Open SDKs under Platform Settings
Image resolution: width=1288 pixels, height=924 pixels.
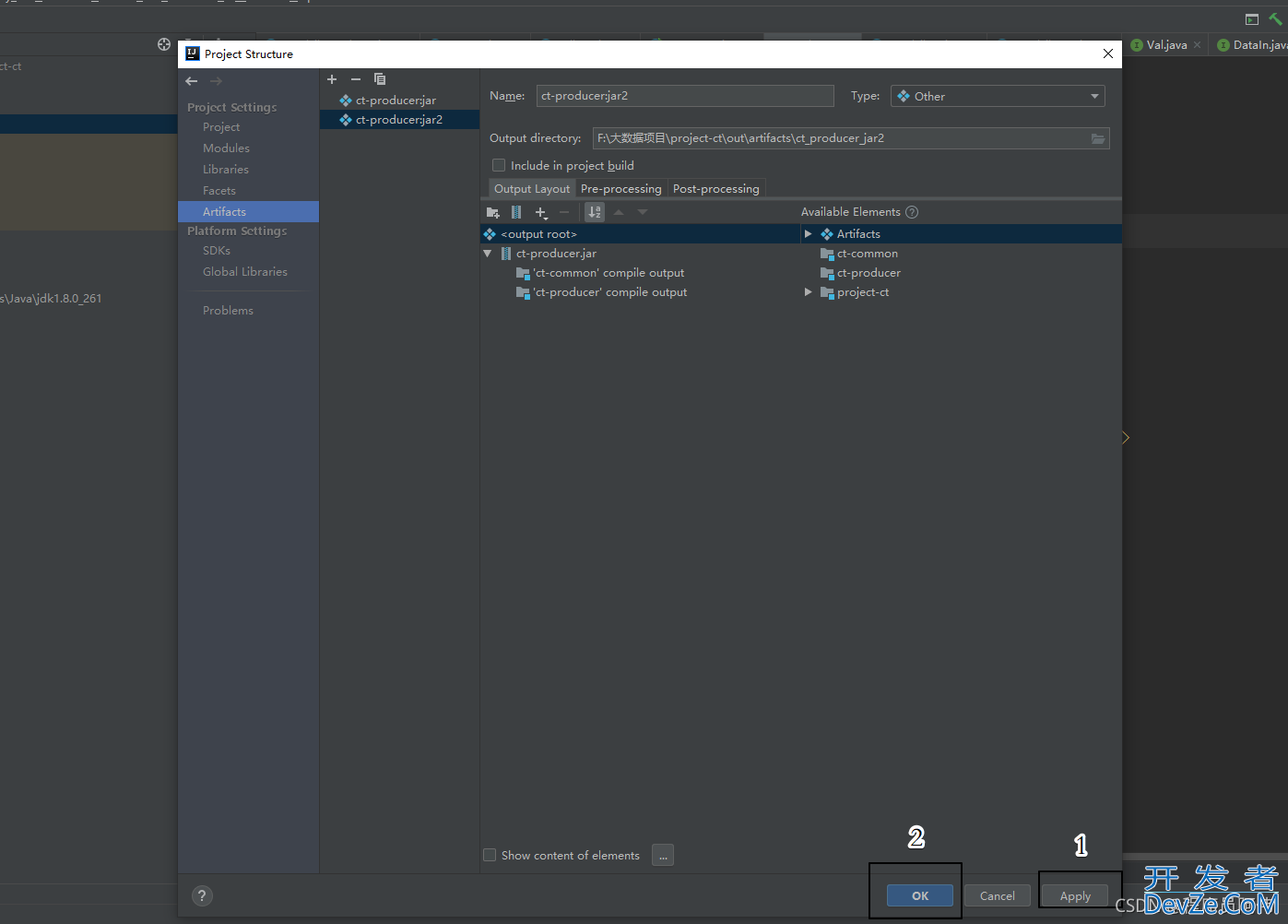pos(217,251)
